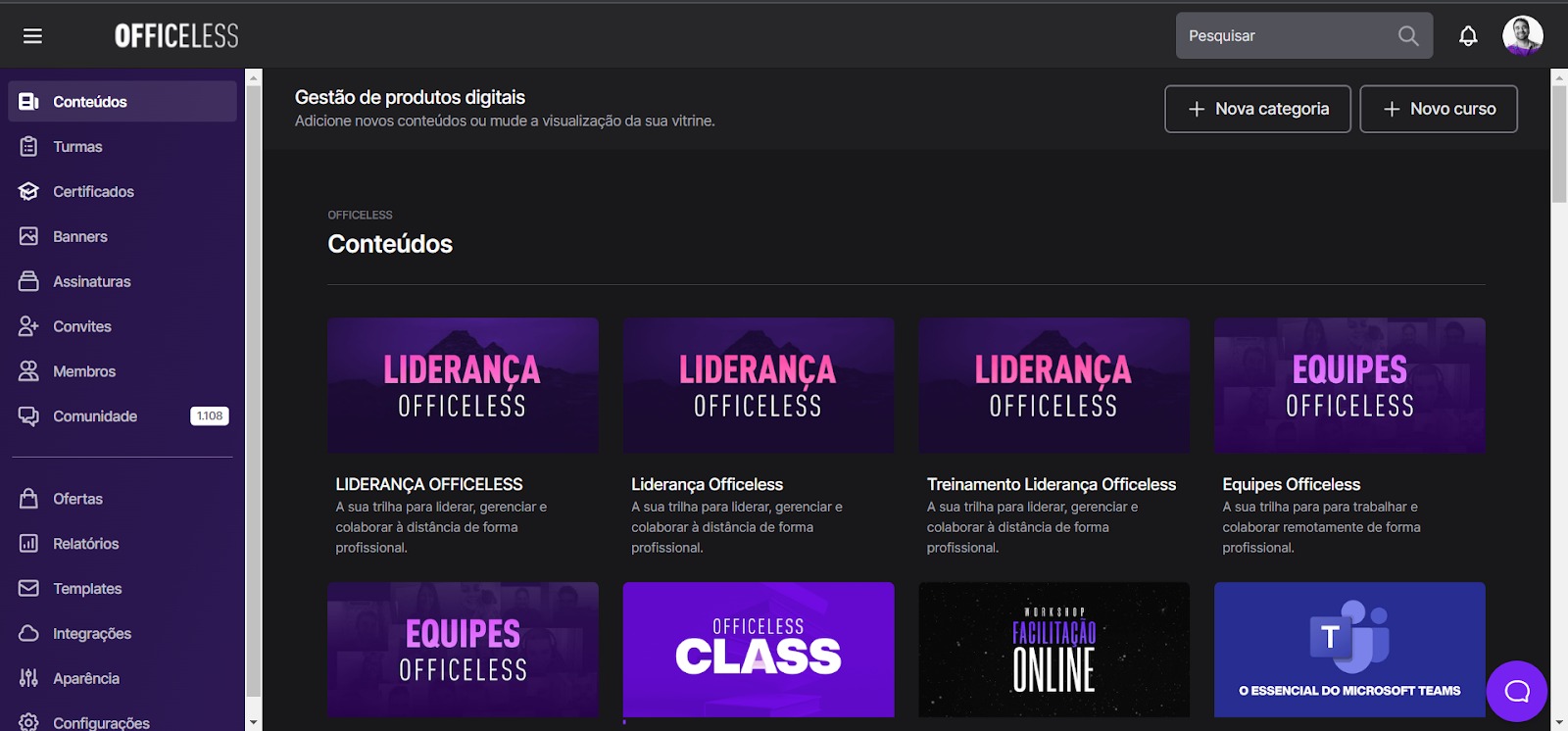Open the hamburger menu icon
The width and height of the screenshot is (1568, 731).
32,36
